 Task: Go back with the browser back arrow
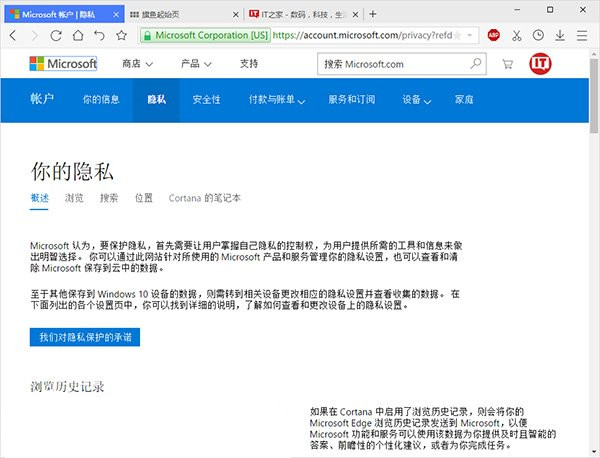point(13,36)
